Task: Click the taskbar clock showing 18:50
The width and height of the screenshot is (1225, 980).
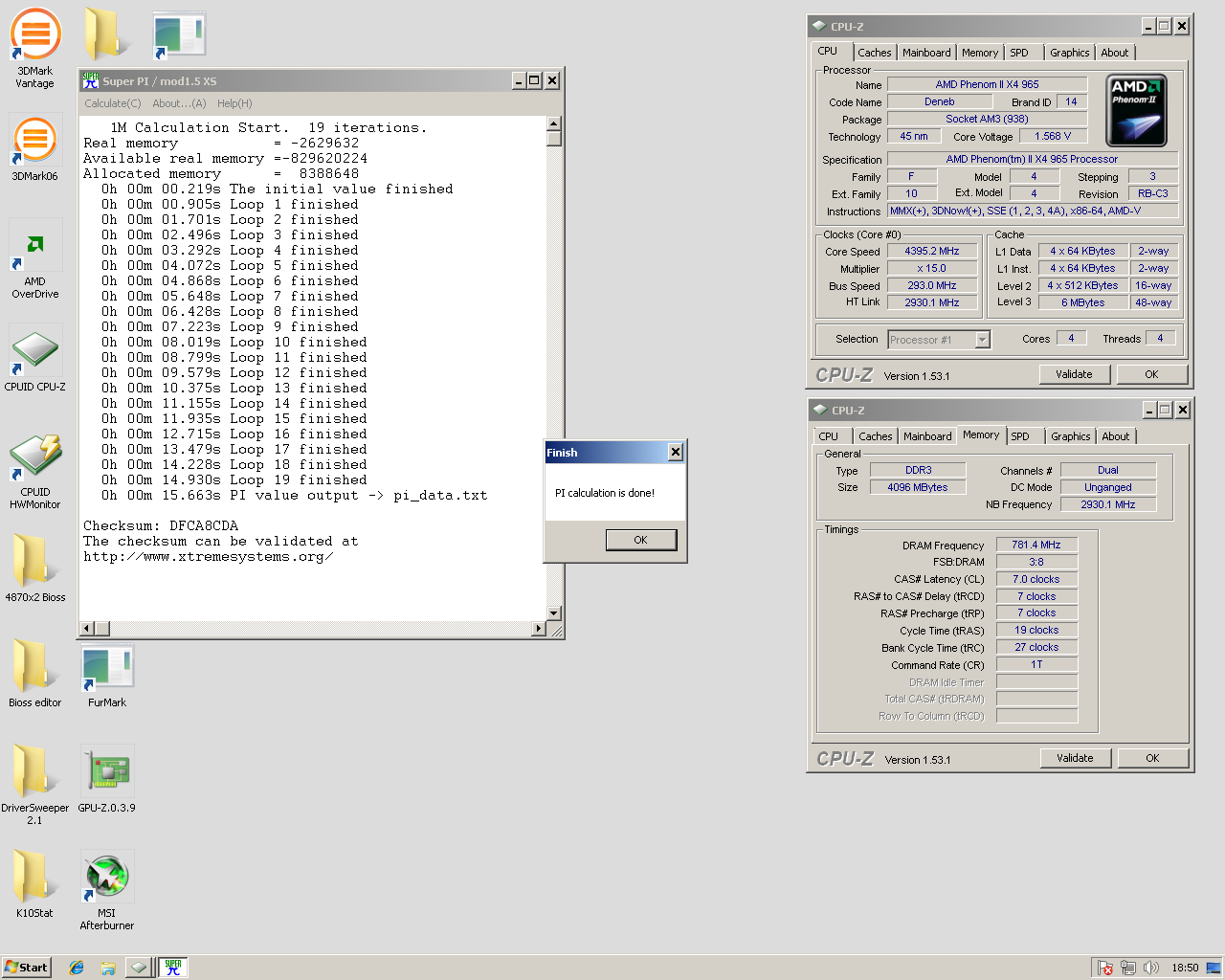Action: pyautogui.click(x=1185, y=968)
